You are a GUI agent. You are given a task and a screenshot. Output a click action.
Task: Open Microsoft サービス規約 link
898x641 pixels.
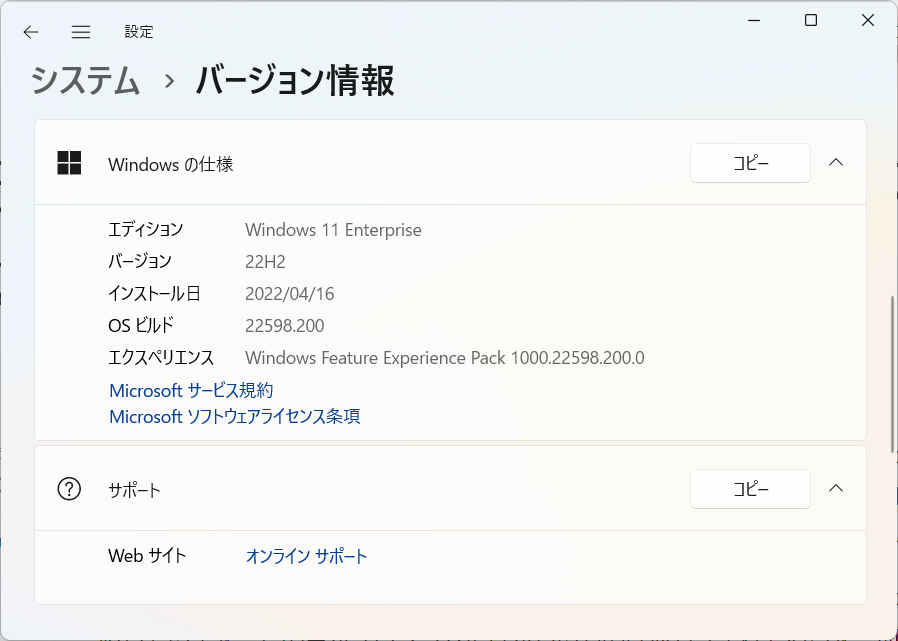coord(191,391)
